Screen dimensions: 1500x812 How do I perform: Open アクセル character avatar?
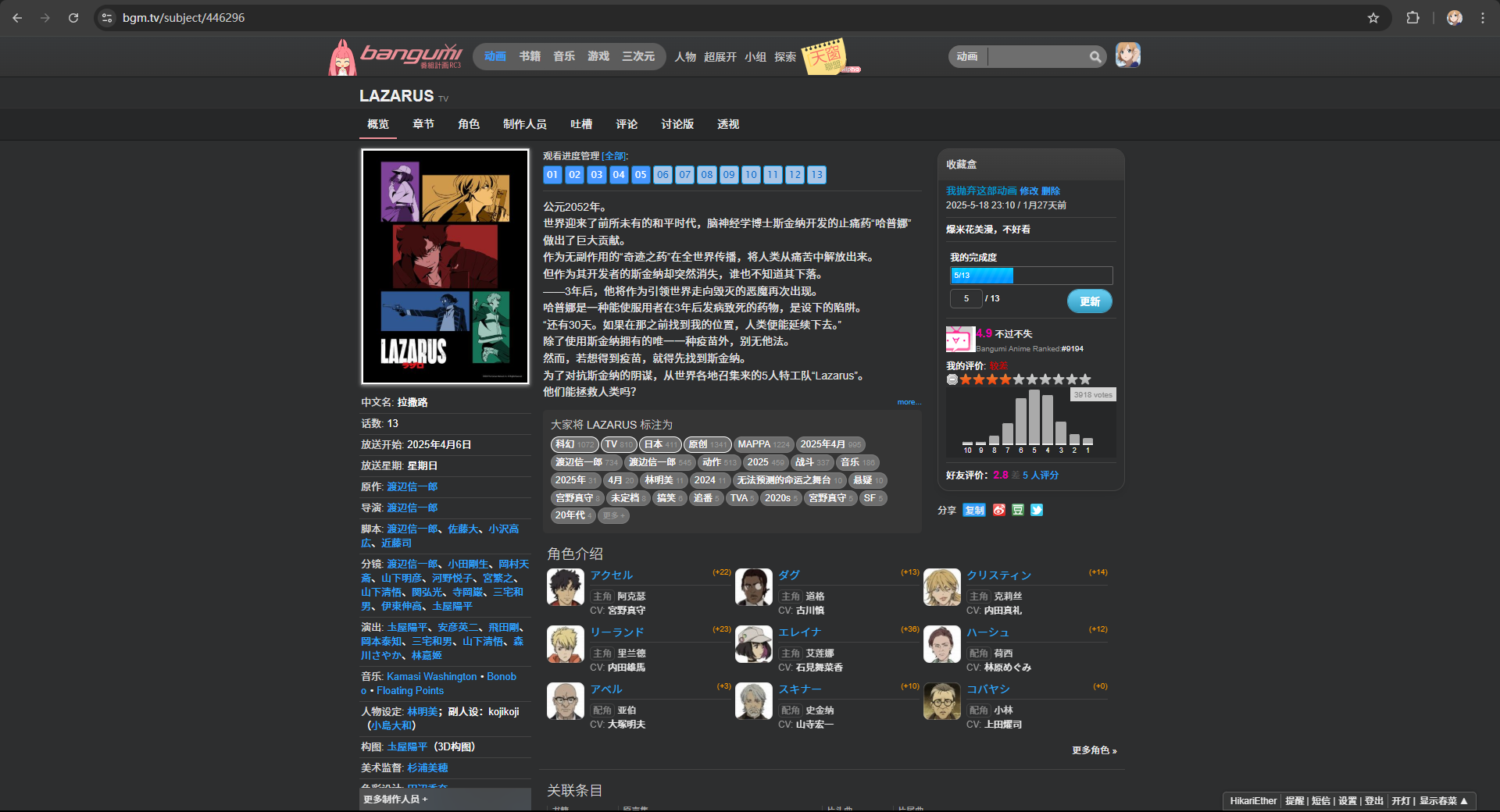(565, 587)
